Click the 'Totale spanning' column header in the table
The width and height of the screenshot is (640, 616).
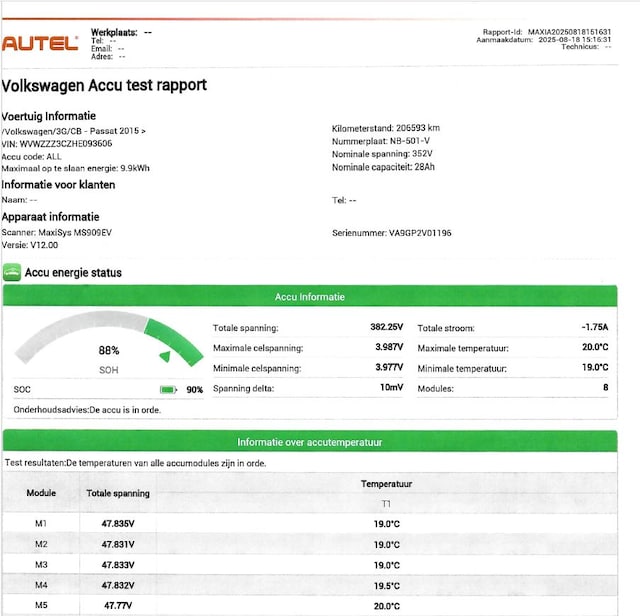tap(118, 494)
